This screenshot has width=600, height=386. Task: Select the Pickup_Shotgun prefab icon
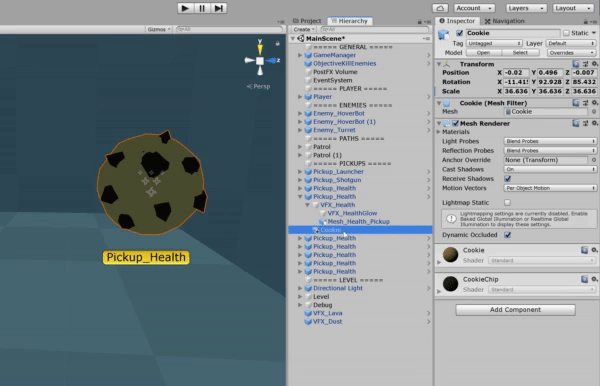point(308,180)
